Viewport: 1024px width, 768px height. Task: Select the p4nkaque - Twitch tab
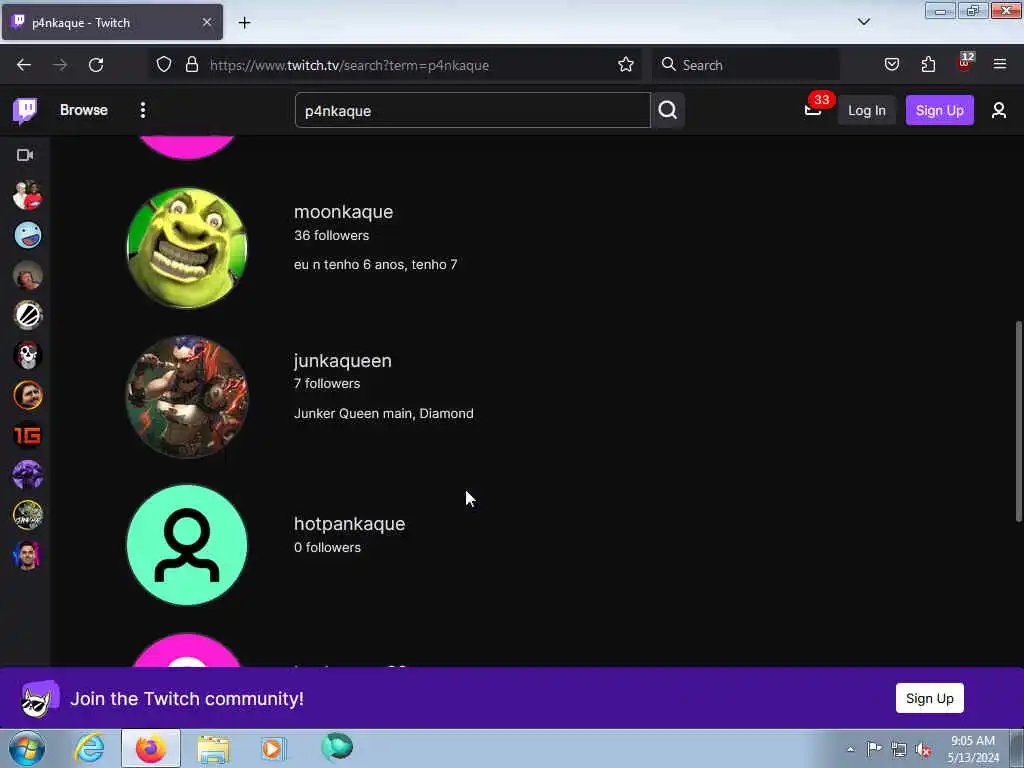tap(112, 22)
